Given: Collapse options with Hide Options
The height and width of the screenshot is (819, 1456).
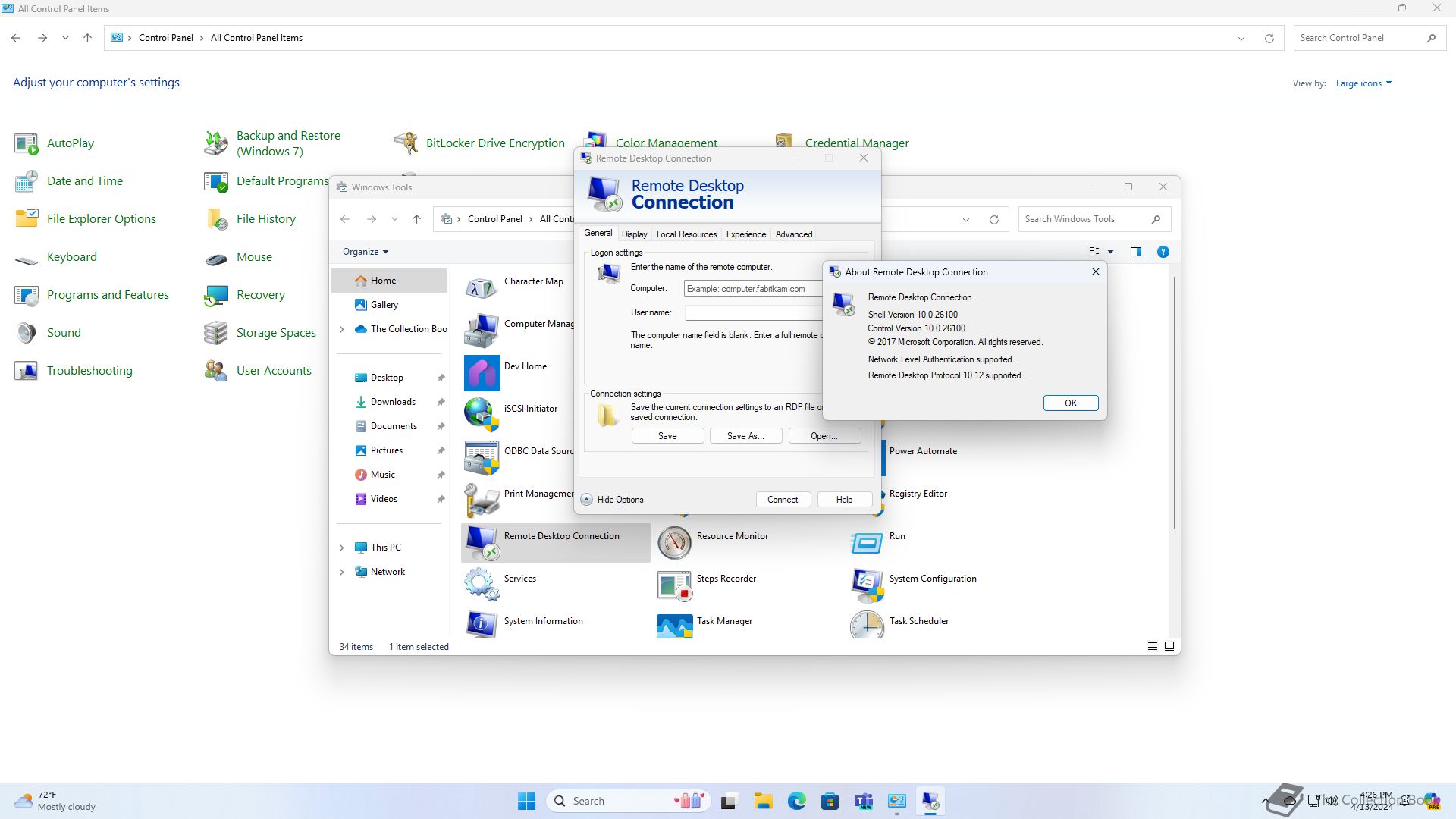Looking at the screenshot, I should 613,500.
